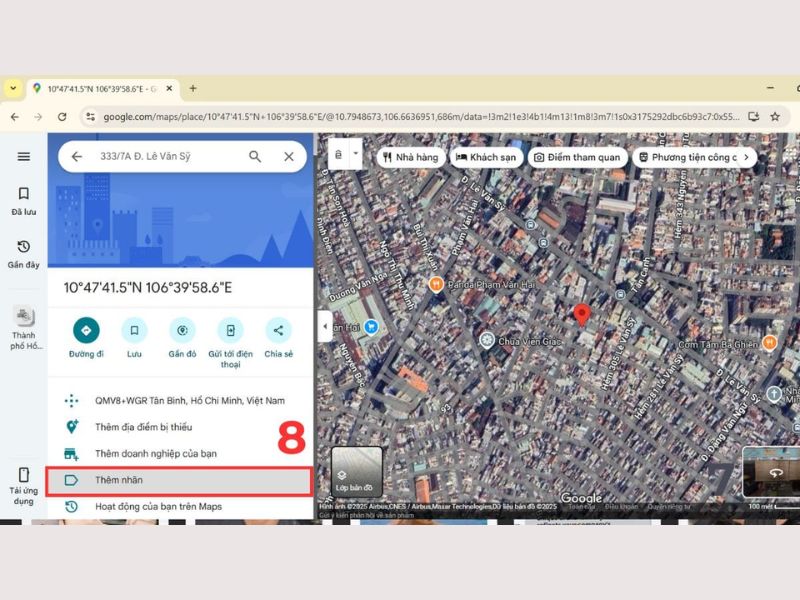Click the Chia sẻ share button
This screenshot has height=600, width=800.
pos(279,338)
